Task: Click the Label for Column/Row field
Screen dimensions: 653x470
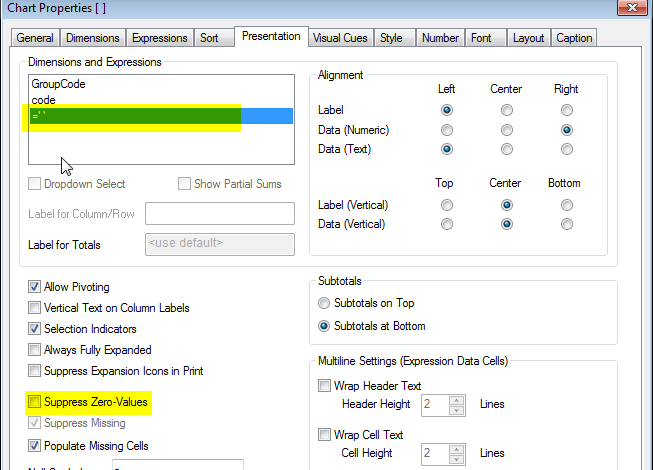Action: (219, 213)
